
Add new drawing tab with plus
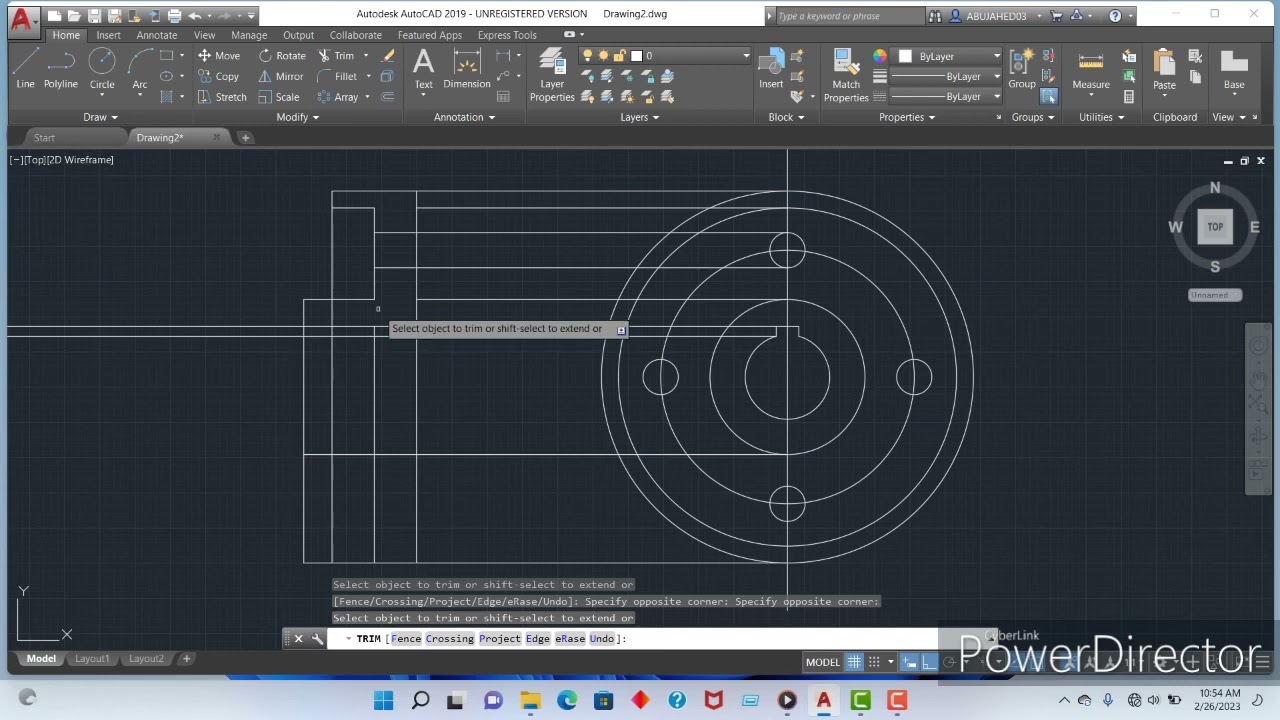tap(245, 138)
